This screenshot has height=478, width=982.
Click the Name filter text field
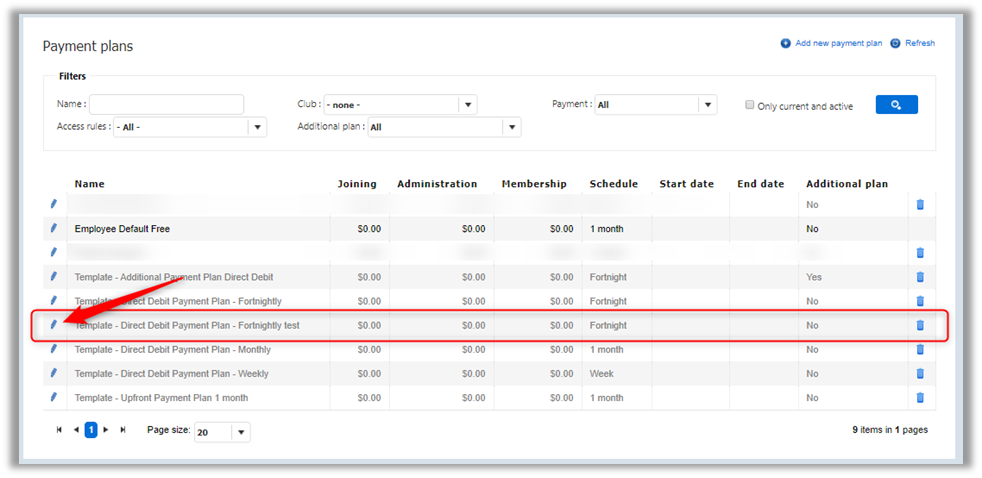166,105
